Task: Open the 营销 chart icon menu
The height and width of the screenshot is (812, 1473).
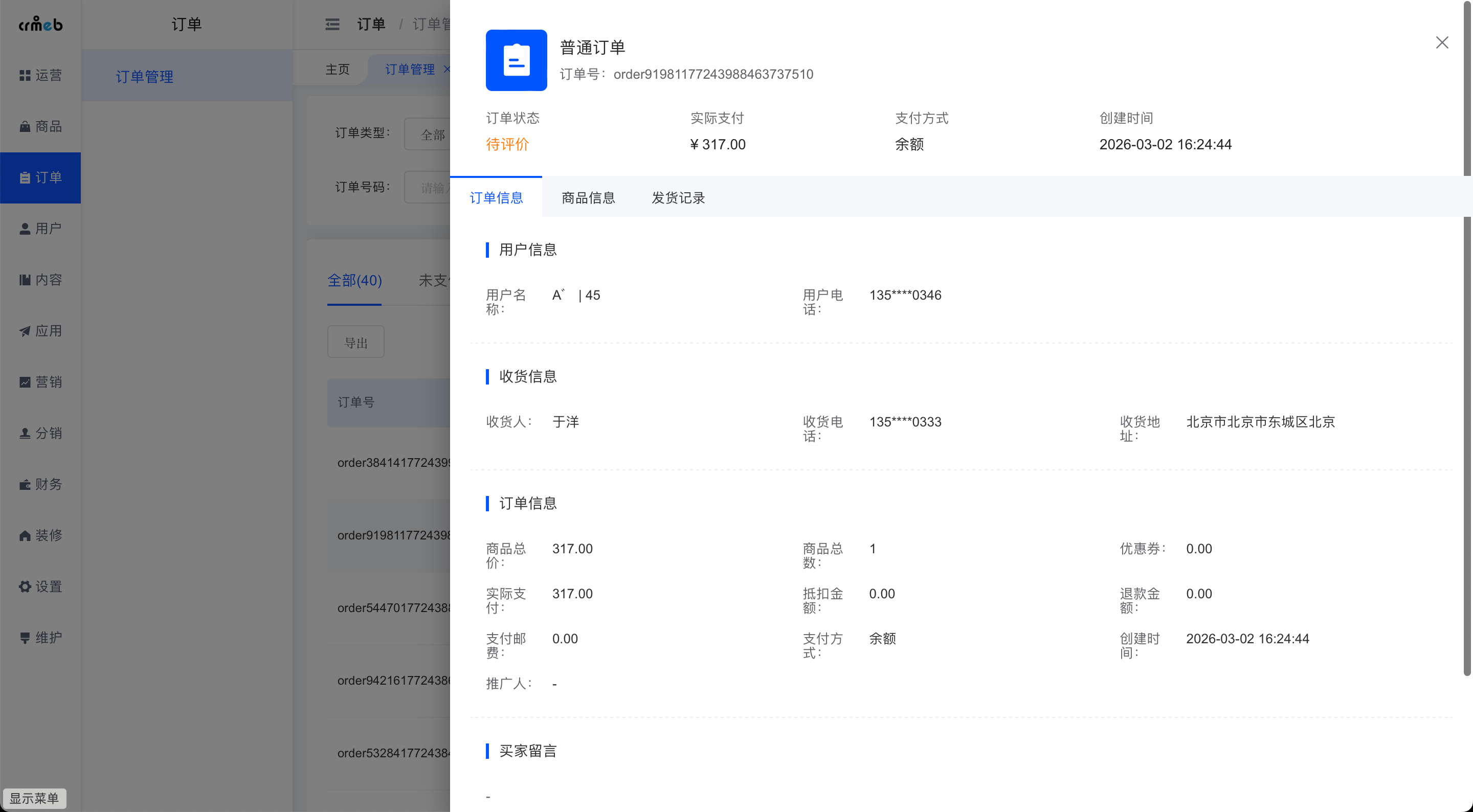Action: tap(25, 382)
